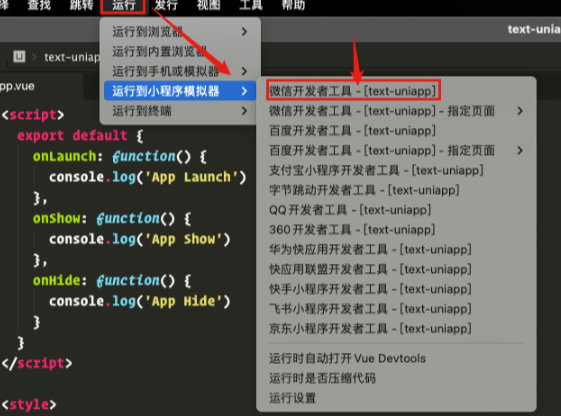
Task: Choose 运行到内置浏览器 entry
Action: pyautogui.click(x=180, y=51)
